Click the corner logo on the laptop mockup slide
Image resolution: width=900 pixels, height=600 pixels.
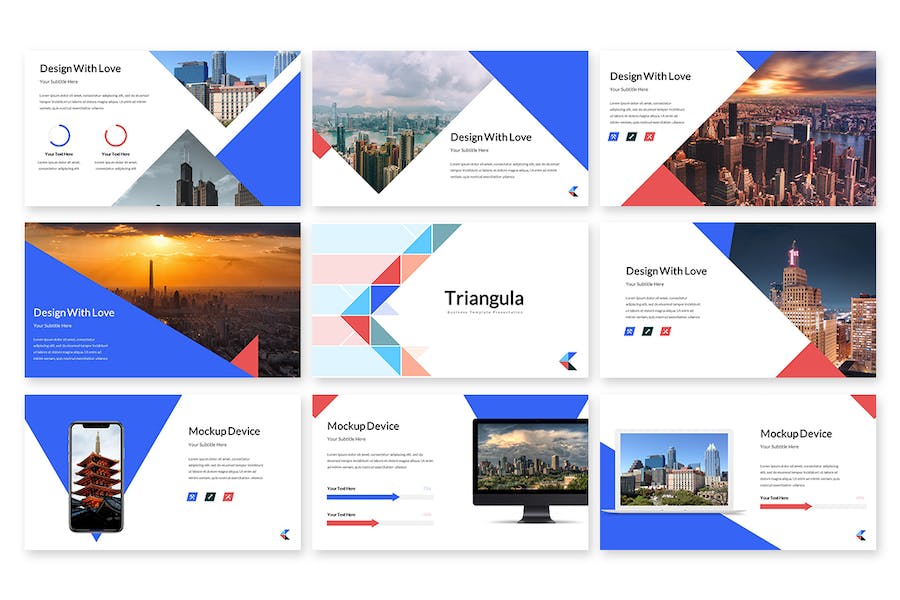tap(861, 535)
